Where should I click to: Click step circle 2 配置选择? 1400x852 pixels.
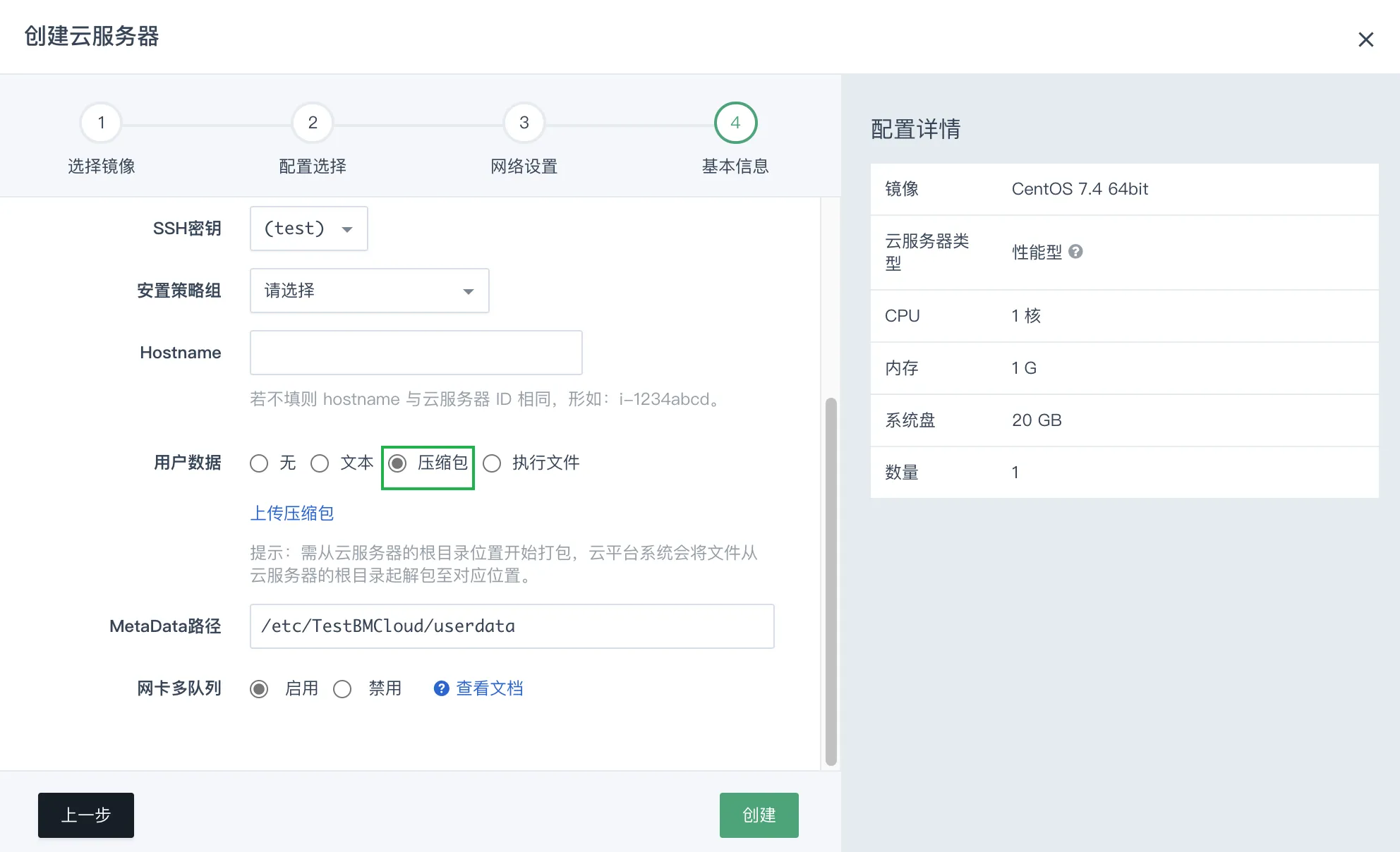click(312, 123)
